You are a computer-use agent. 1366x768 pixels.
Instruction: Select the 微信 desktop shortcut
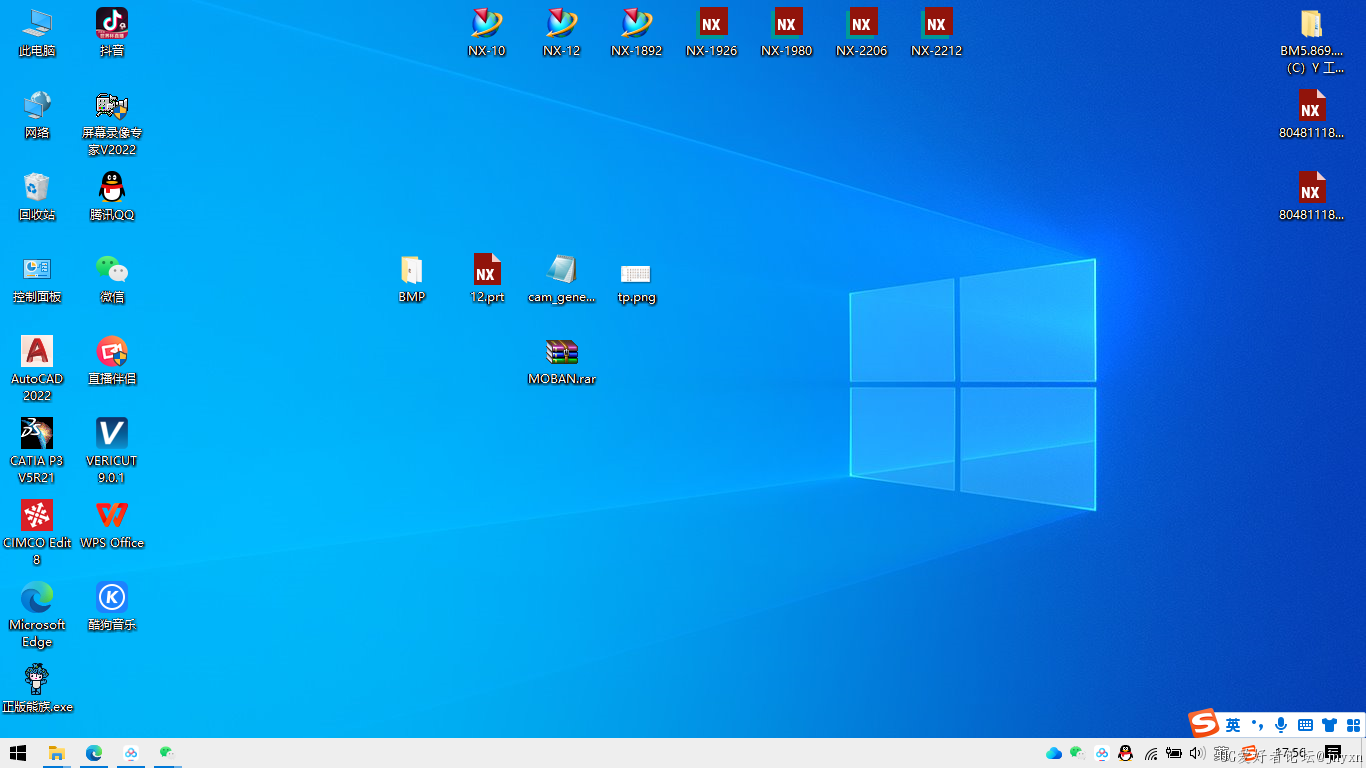click(x=112, y=279)
